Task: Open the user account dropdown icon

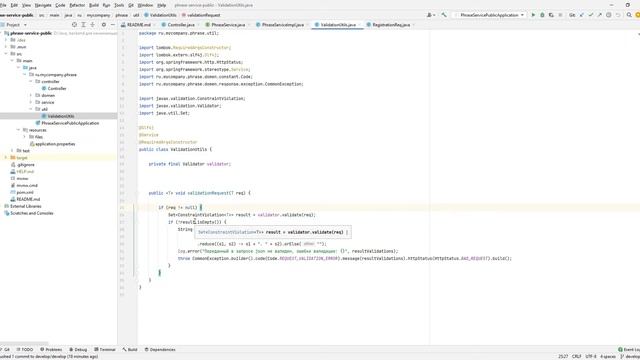Action: pos(431,15)
